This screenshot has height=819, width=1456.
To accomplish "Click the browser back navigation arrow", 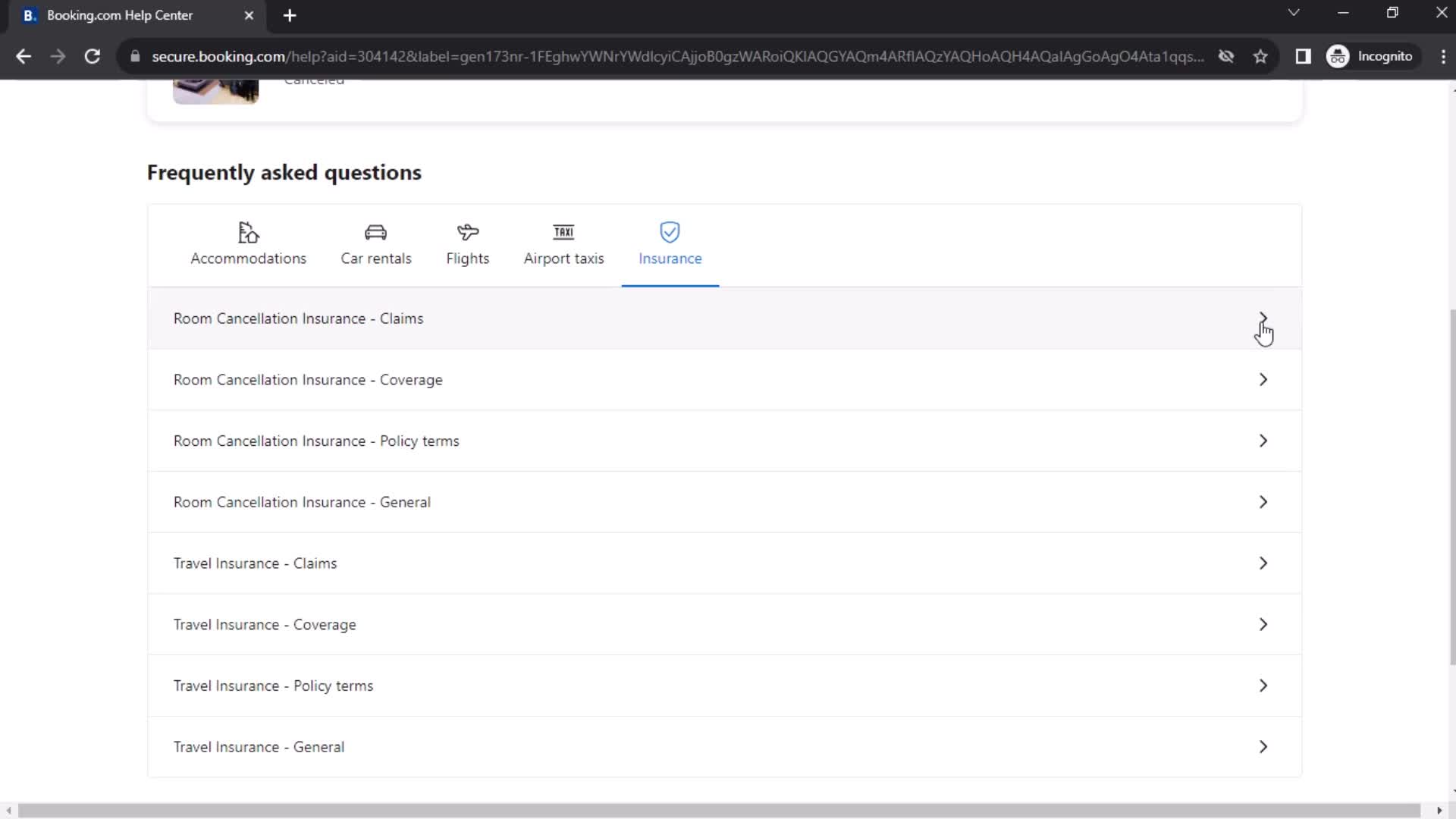I will tap(24, 56).
